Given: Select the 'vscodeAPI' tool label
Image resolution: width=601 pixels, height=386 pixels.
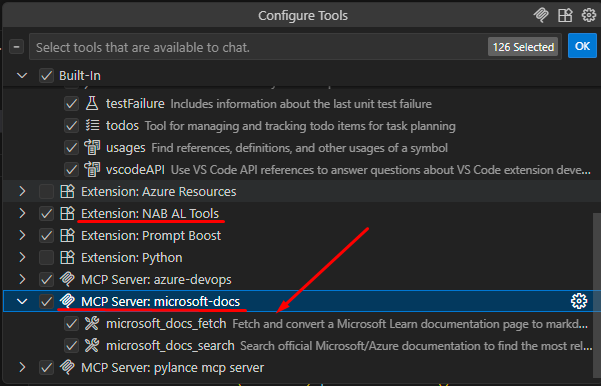Looking at the screenshot, I should [135, 169].
